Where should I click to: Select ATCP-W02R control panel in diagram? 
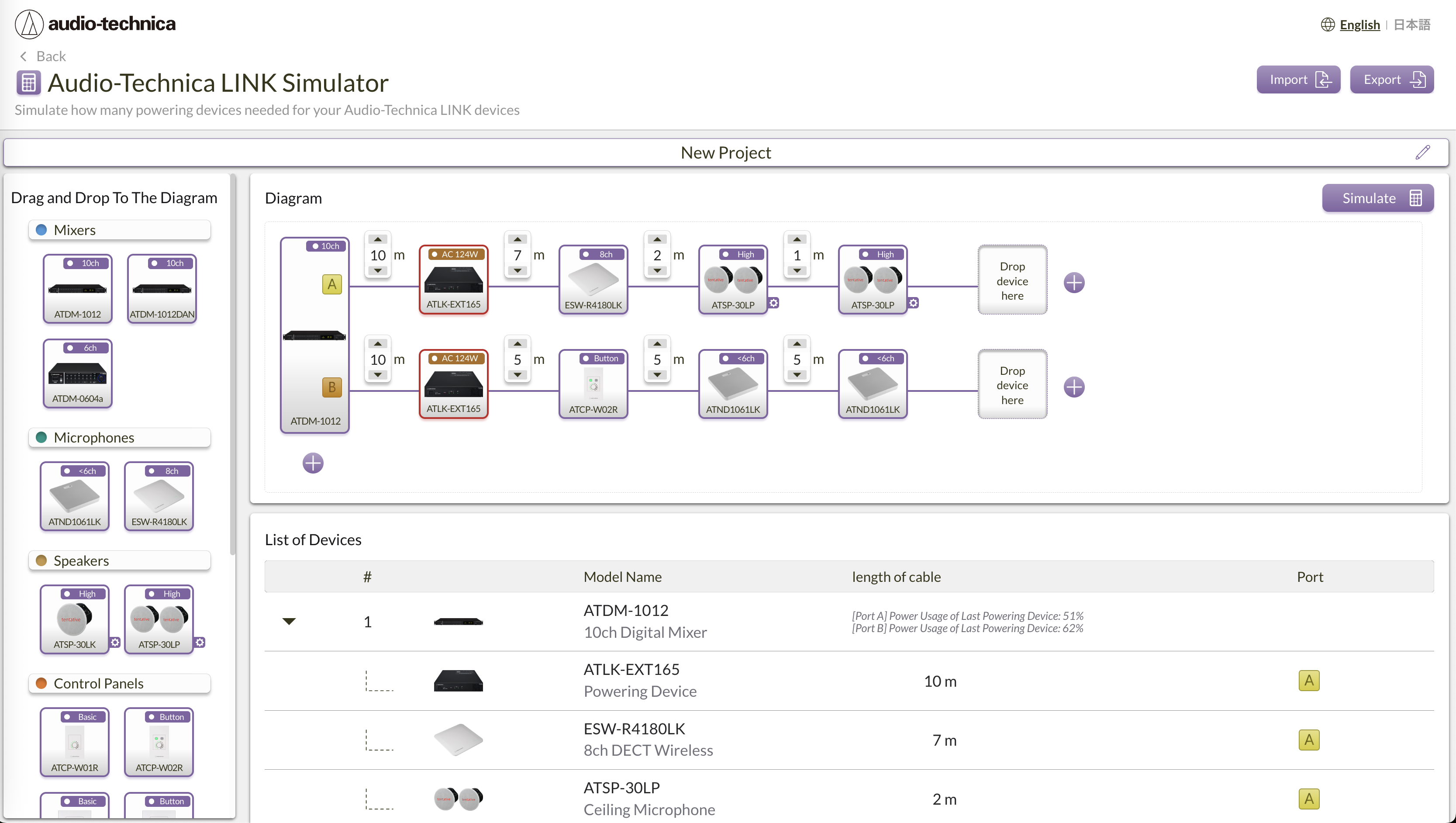click(593, 384)
